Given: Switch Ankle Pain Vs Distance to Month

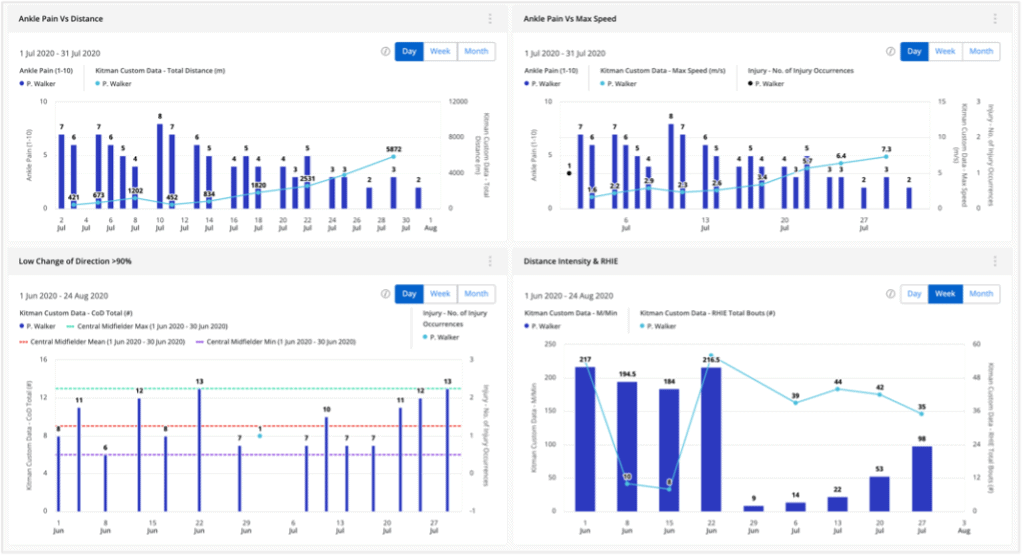Looking at the screenshot, I should pyautogui.click(x=476, y=52).
